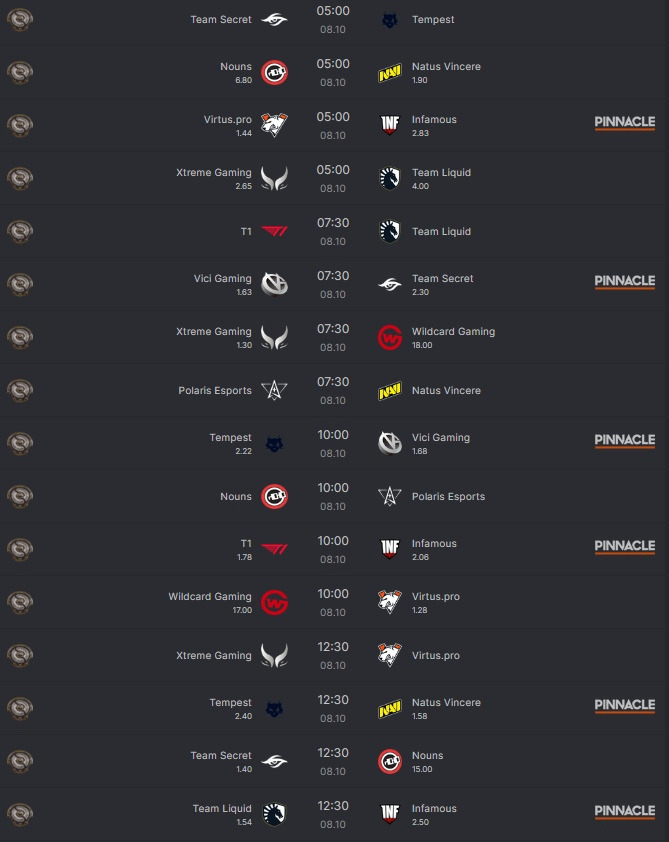The image size is (669, 842).
Task: Click Xtreme Gaming logo in match against Team Liquid
Action: (x=274, y=179)
